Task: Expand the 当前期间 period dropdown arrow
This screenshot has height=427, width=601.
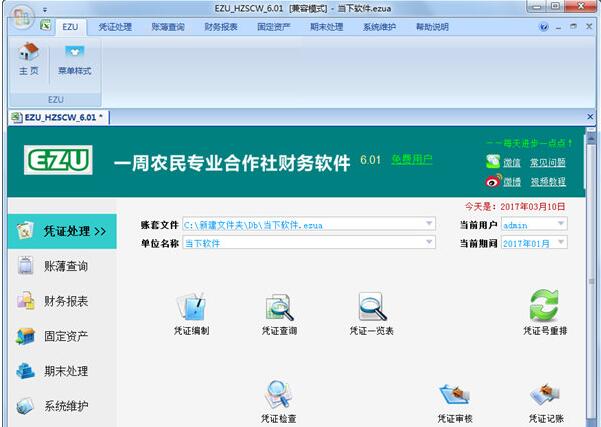Action: (561, 242)
